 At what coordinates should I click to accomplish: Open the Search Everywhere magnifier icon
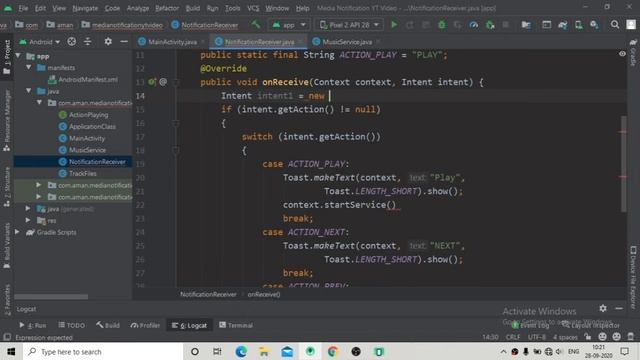point(615,25)
